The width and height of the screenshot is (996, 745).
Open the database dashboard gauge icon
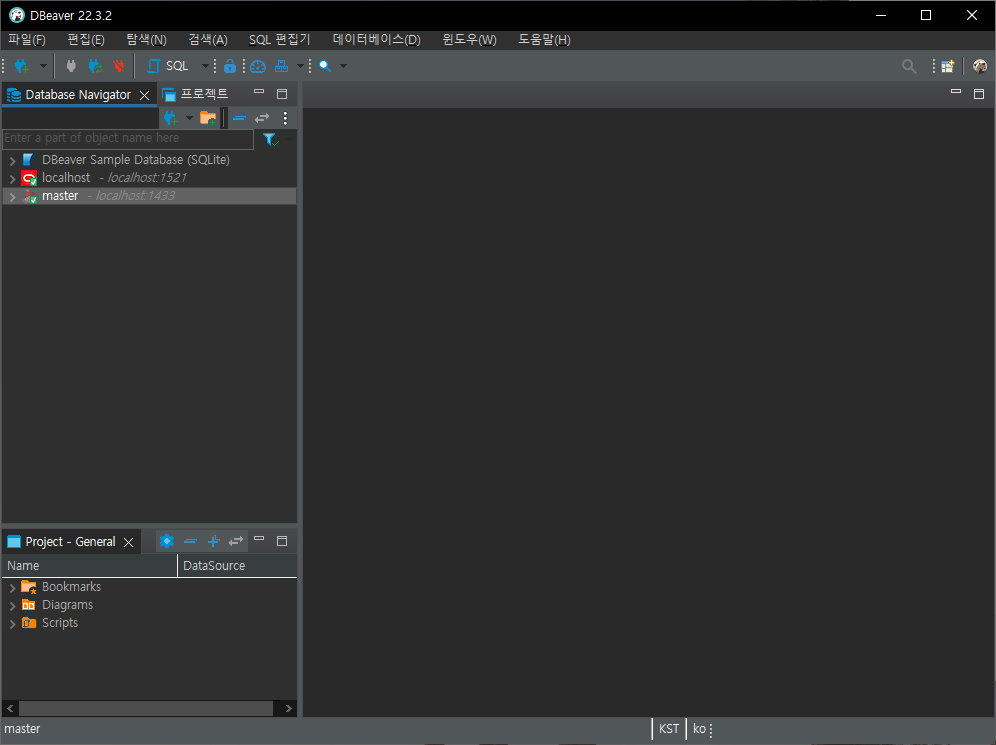point(258,66)
